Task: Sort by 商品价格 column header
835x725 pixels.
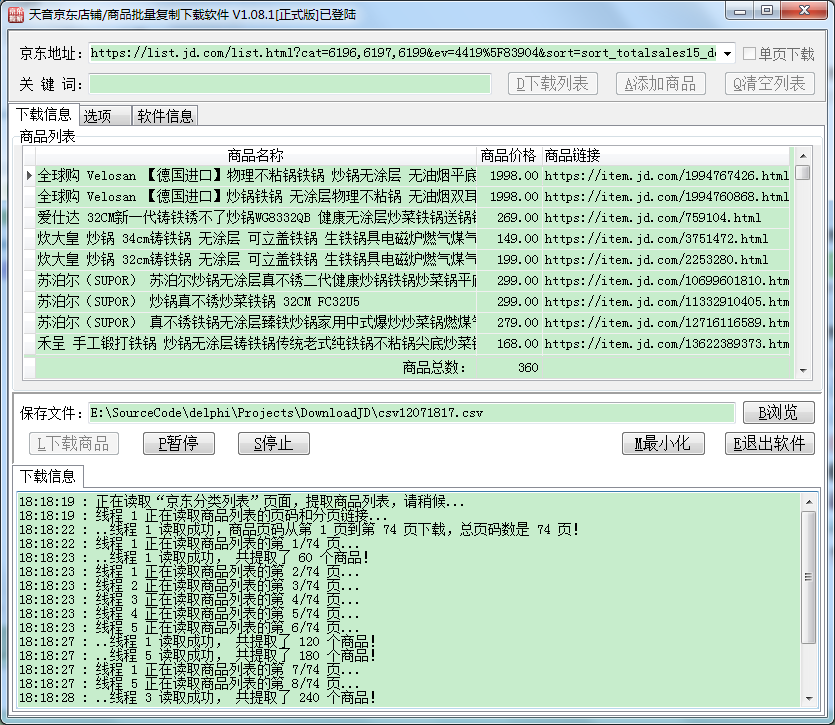Action: click(x=508, y=155)
